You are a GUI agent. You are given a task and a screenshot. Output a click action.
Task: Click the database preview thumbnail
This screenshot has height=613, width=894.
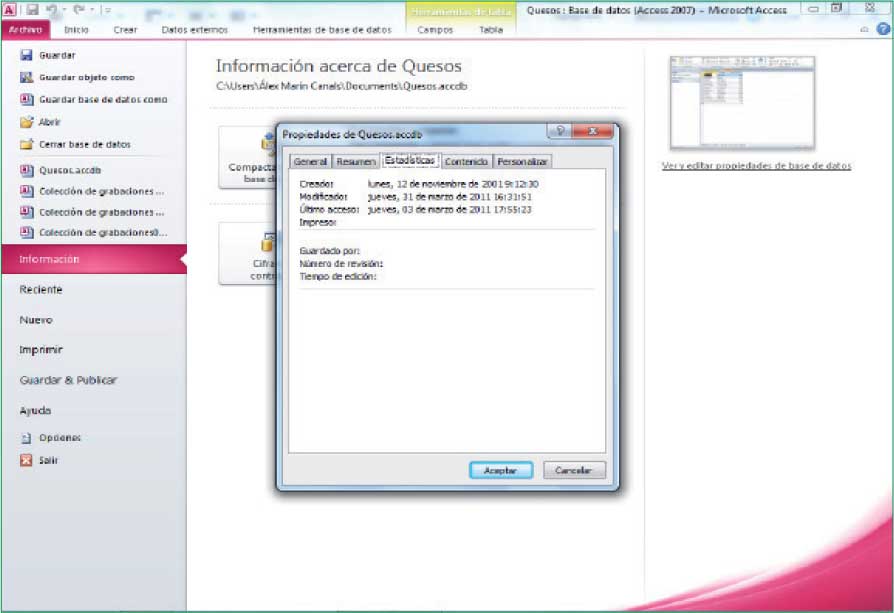742,101
